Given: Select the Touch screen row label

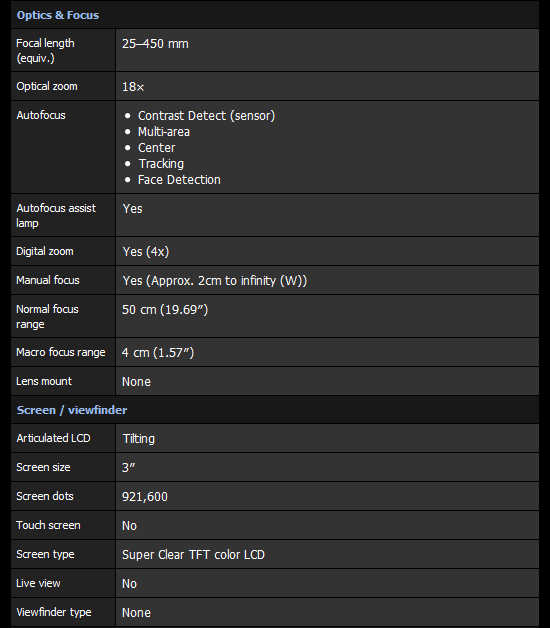Looking at the screenshot, I should click(x=48, y=525).
